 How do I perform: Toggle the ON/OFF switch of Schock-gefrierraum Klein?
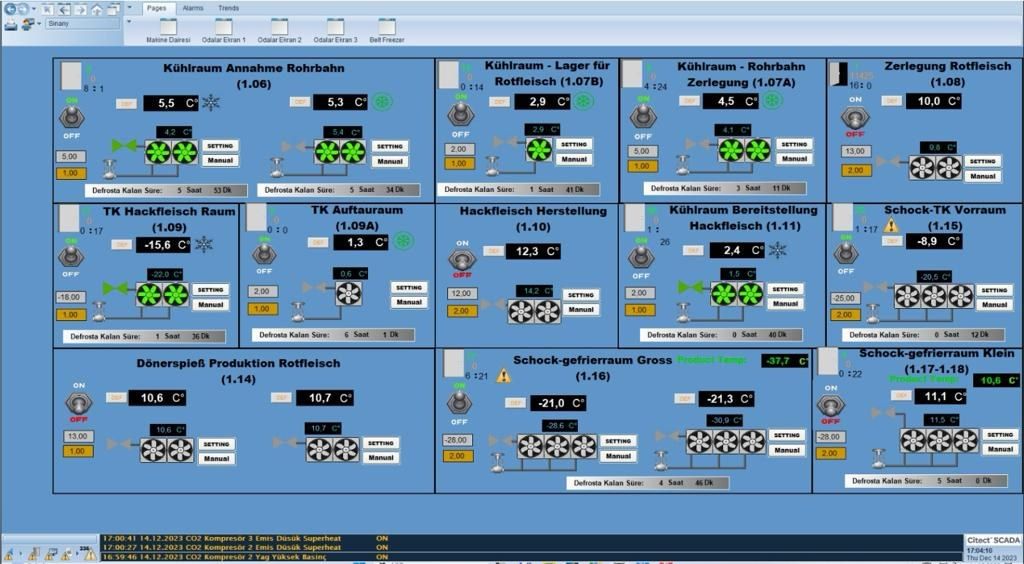point(830,405)
